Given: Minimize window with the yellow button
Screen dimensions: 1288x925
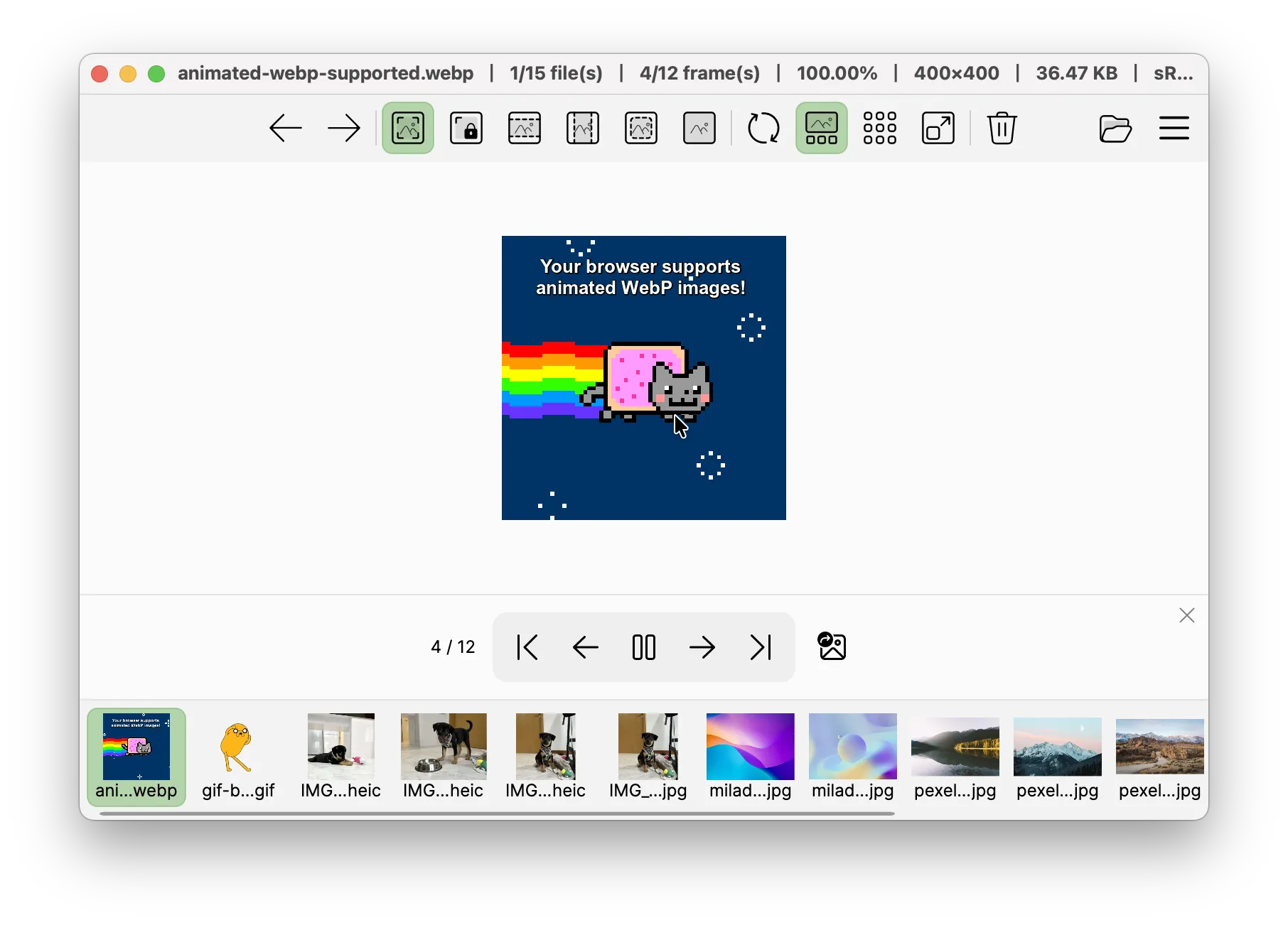Looking at the screenshot, I should pyautogui.click(x=128, y=74).
